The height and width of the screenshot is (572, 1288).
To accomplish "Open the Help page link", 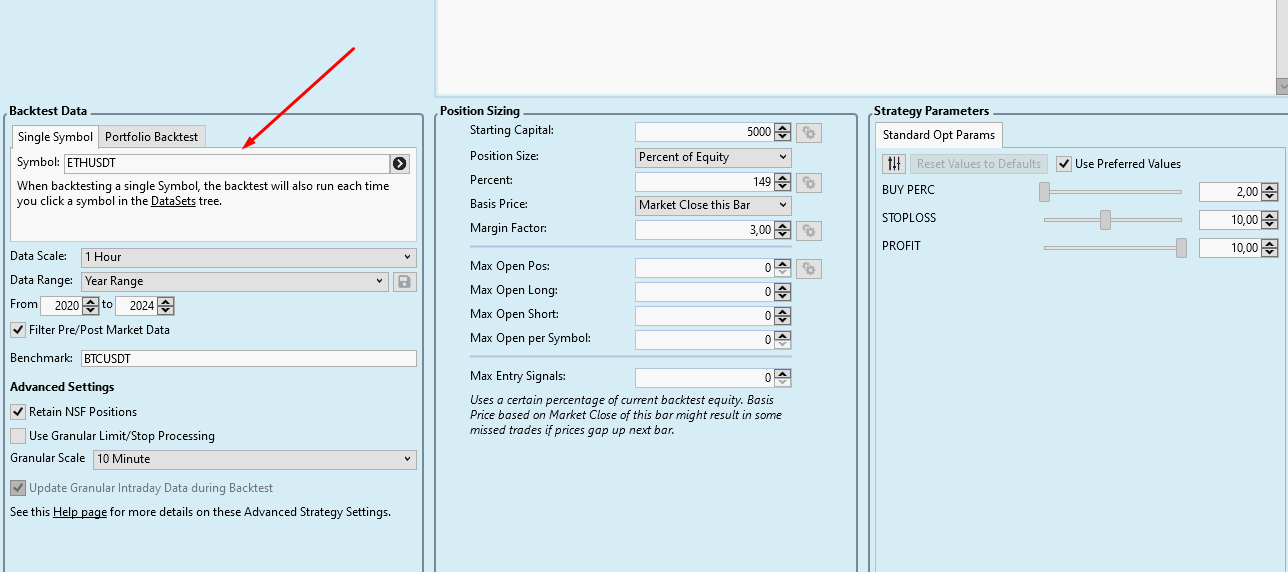I will (80, 512).
